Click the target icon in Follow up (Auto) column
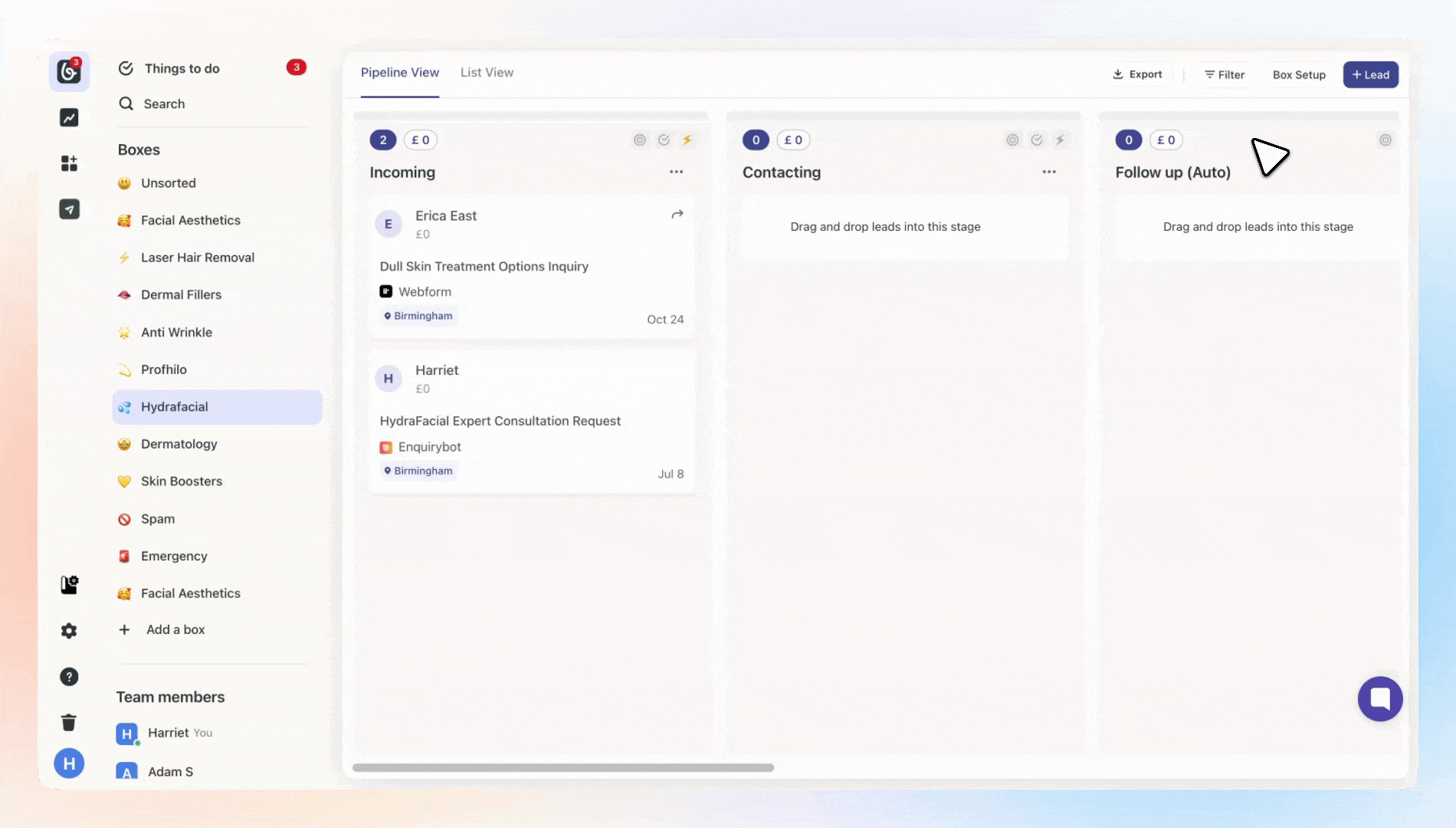Image resolution: width=1456 pixels, height=828 pixels. [x=1385, y=140]
